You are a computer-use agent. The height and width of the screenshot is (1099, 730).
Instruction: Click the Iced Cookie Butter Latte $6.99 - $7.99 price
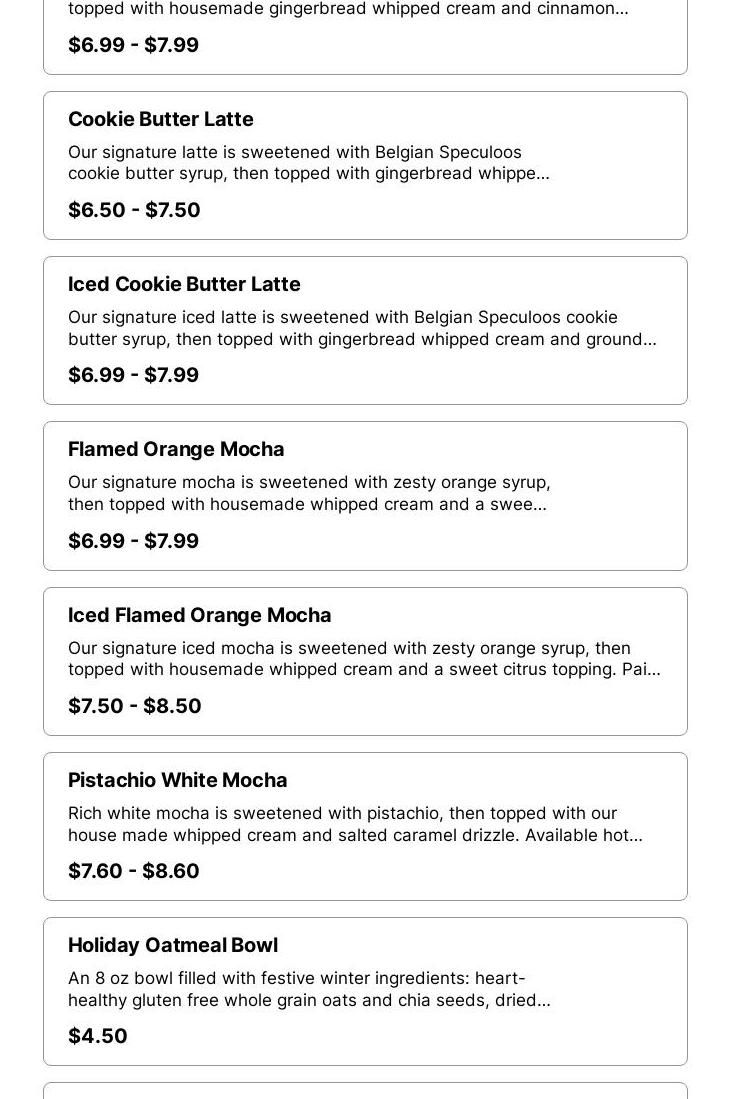[134, 374]
